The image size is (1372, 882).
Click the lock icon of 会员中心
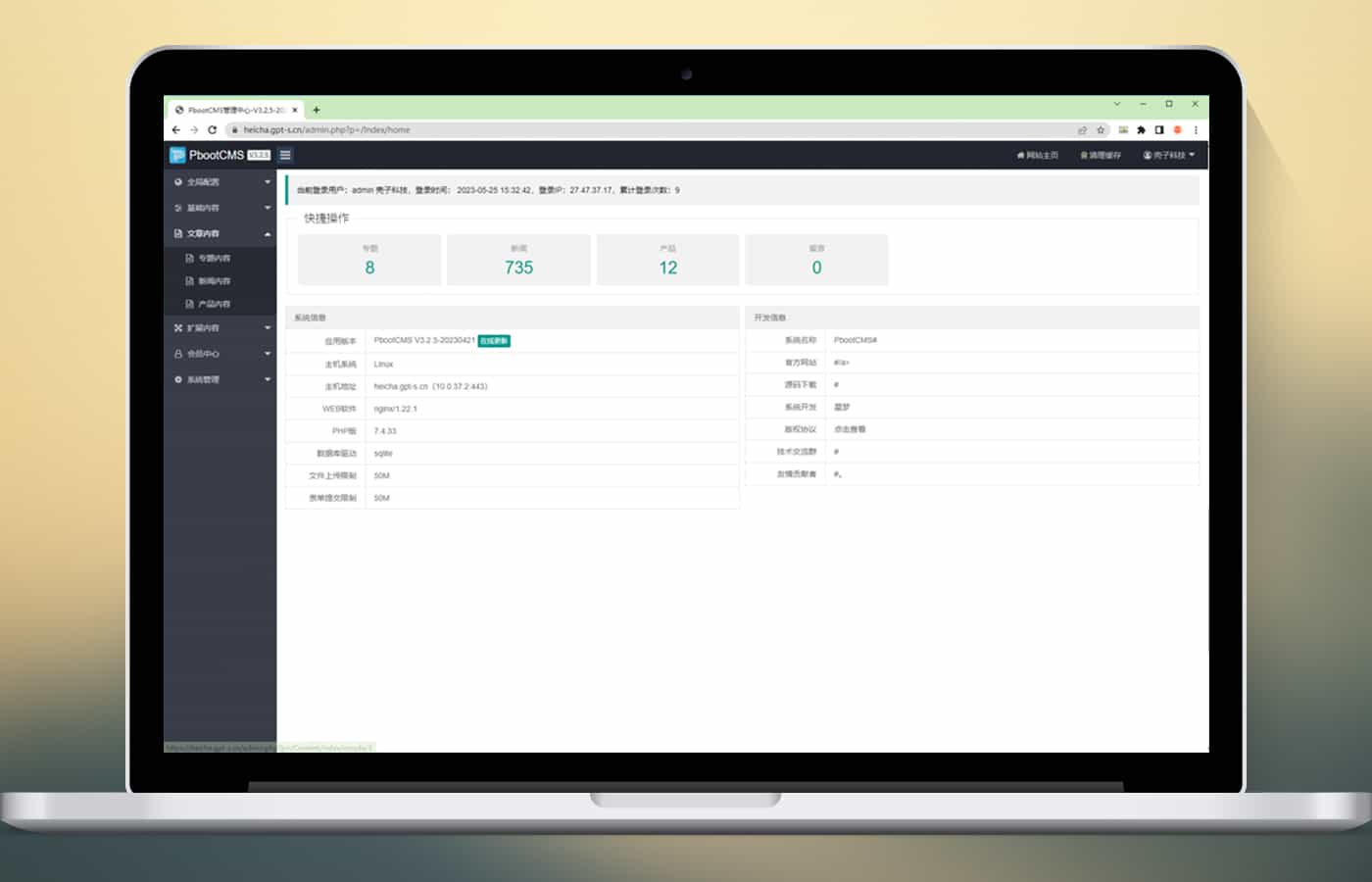(x=178, y=354)
